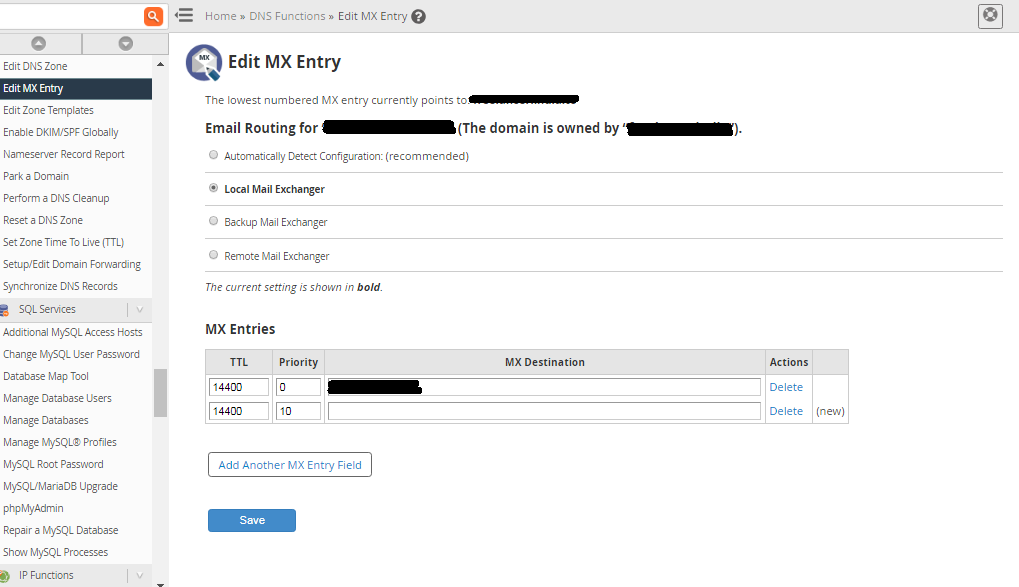Image resolution: width=1019 pixels, height=587 pixels.
Task: Select Automatically Detect Configuration radio button
Action: coord(213,155)
